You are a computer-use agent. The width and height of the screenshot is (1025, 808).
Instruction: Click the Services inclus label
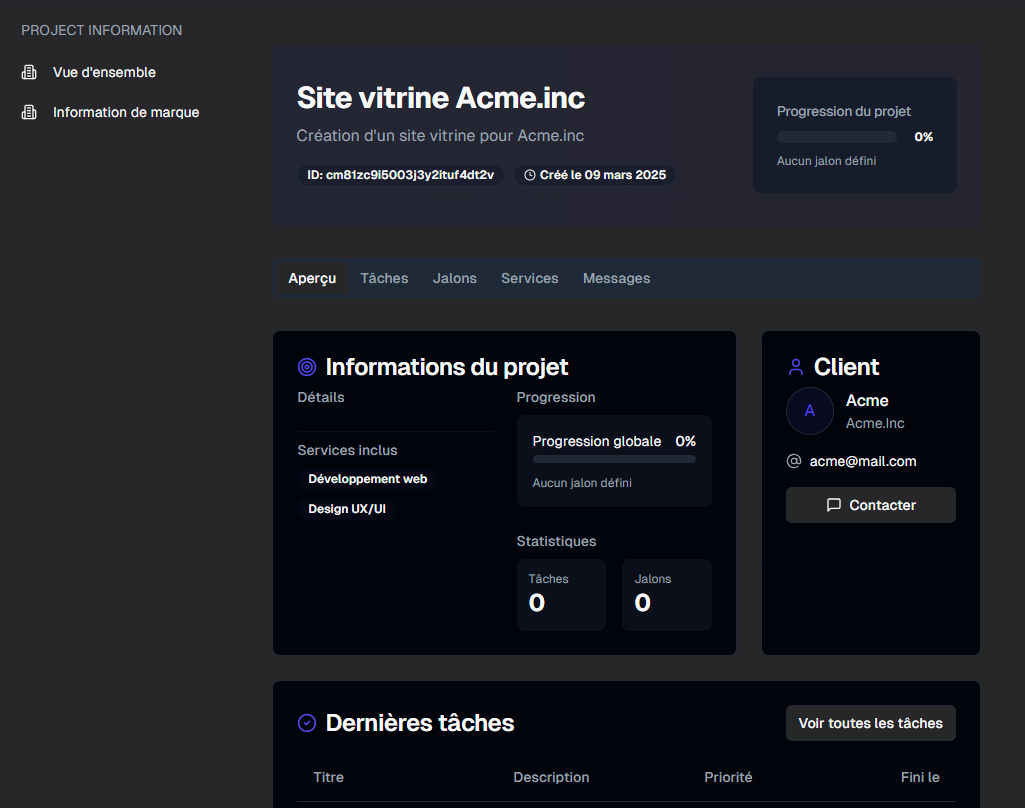point(347,450)
